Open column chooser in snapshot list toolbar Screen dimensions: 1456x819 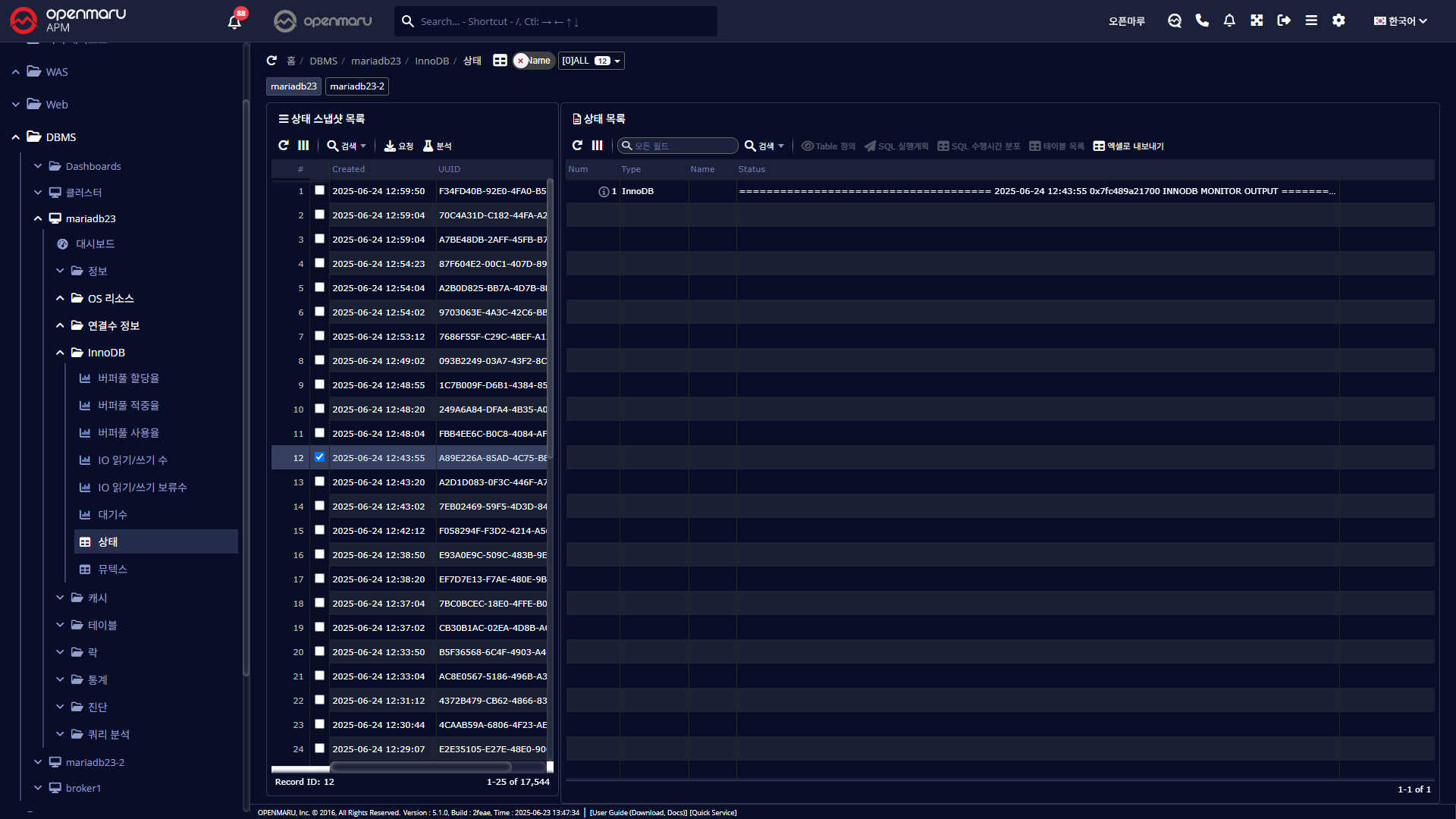[303, 146]
